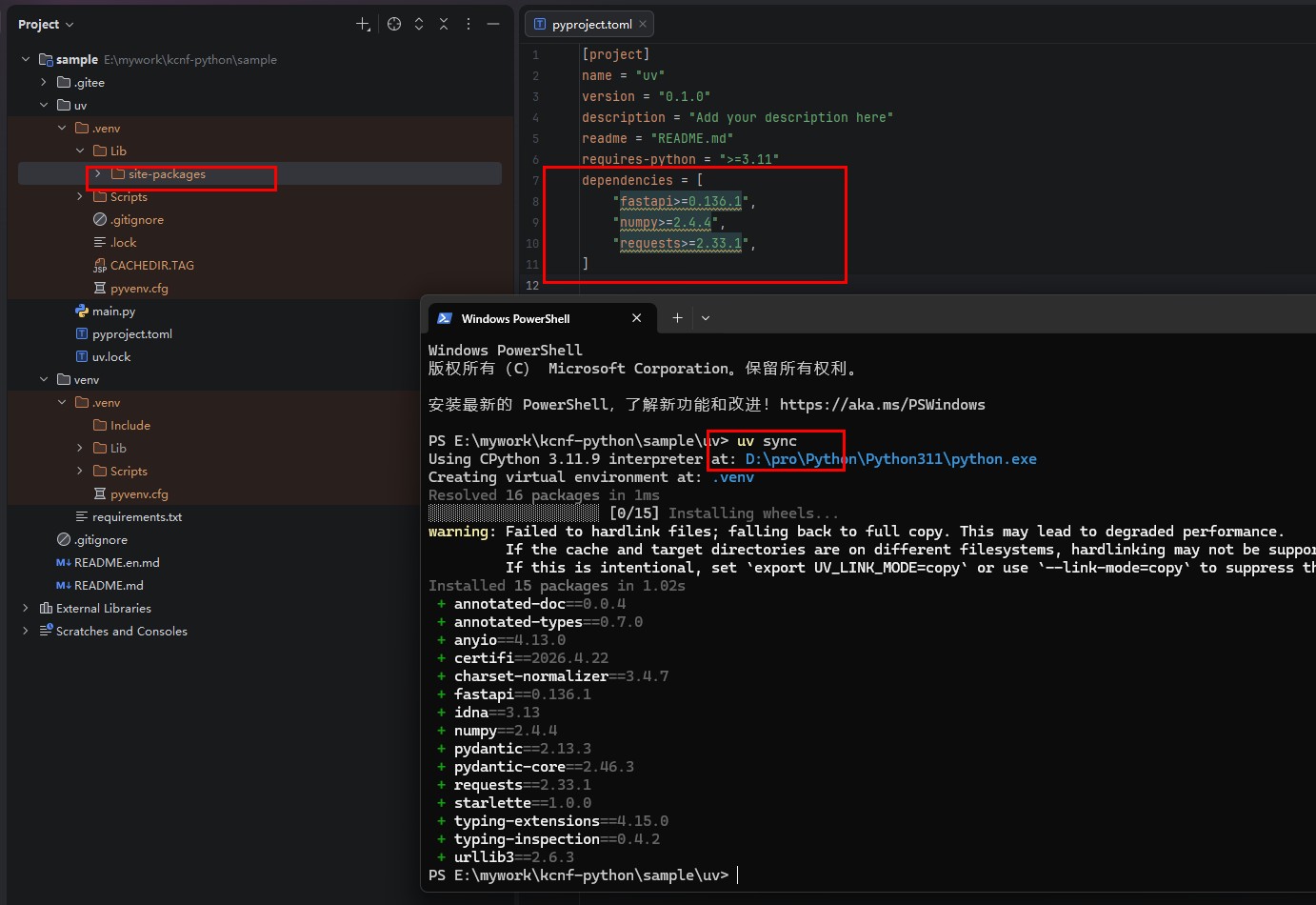The image size is (1316, 905).
Task: Click the Expand All icon in Project header
Action: [x=419, y=24]
